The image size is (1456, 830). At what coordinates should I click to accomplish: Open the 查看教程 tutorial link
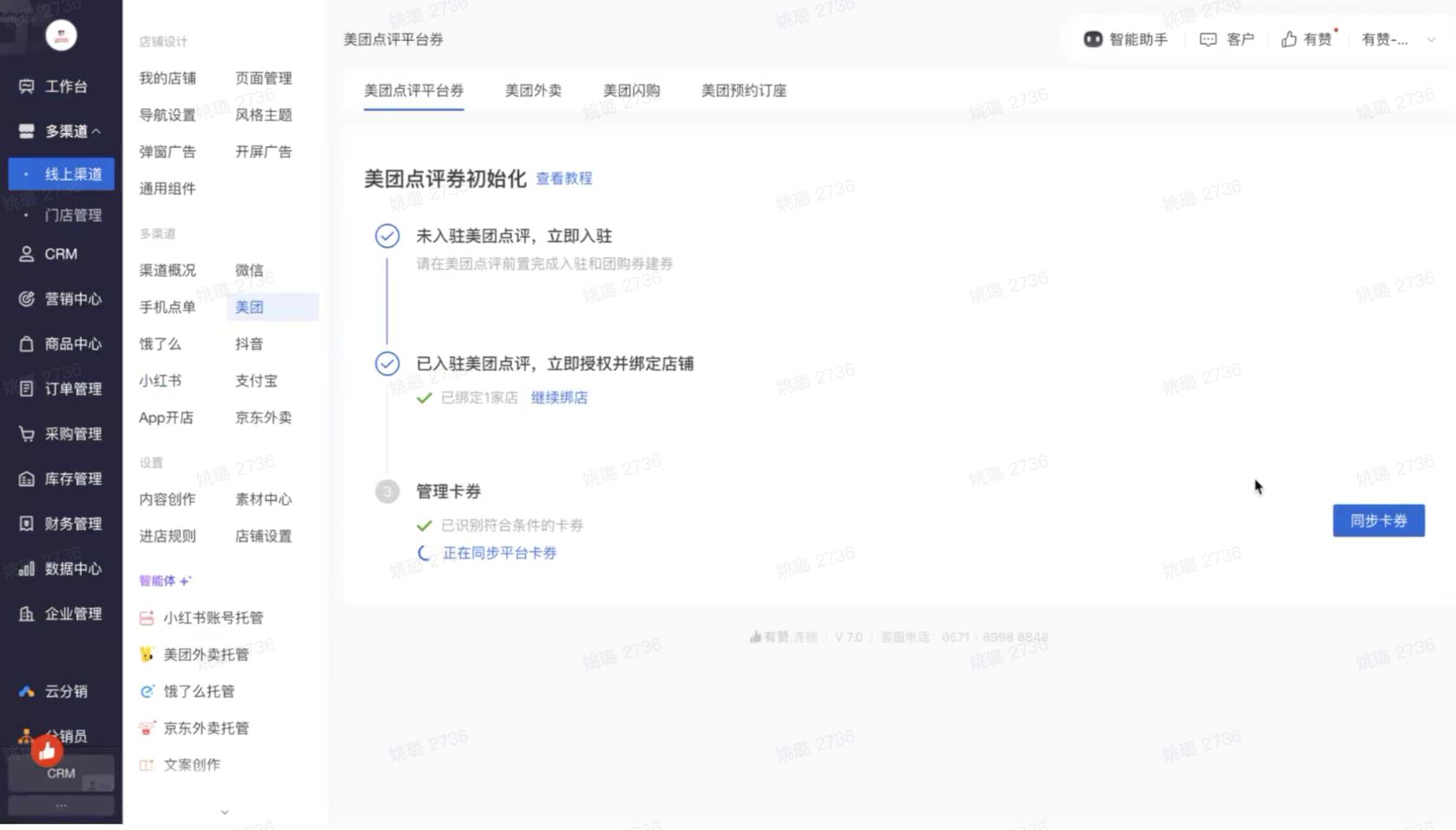pos(563,179)
